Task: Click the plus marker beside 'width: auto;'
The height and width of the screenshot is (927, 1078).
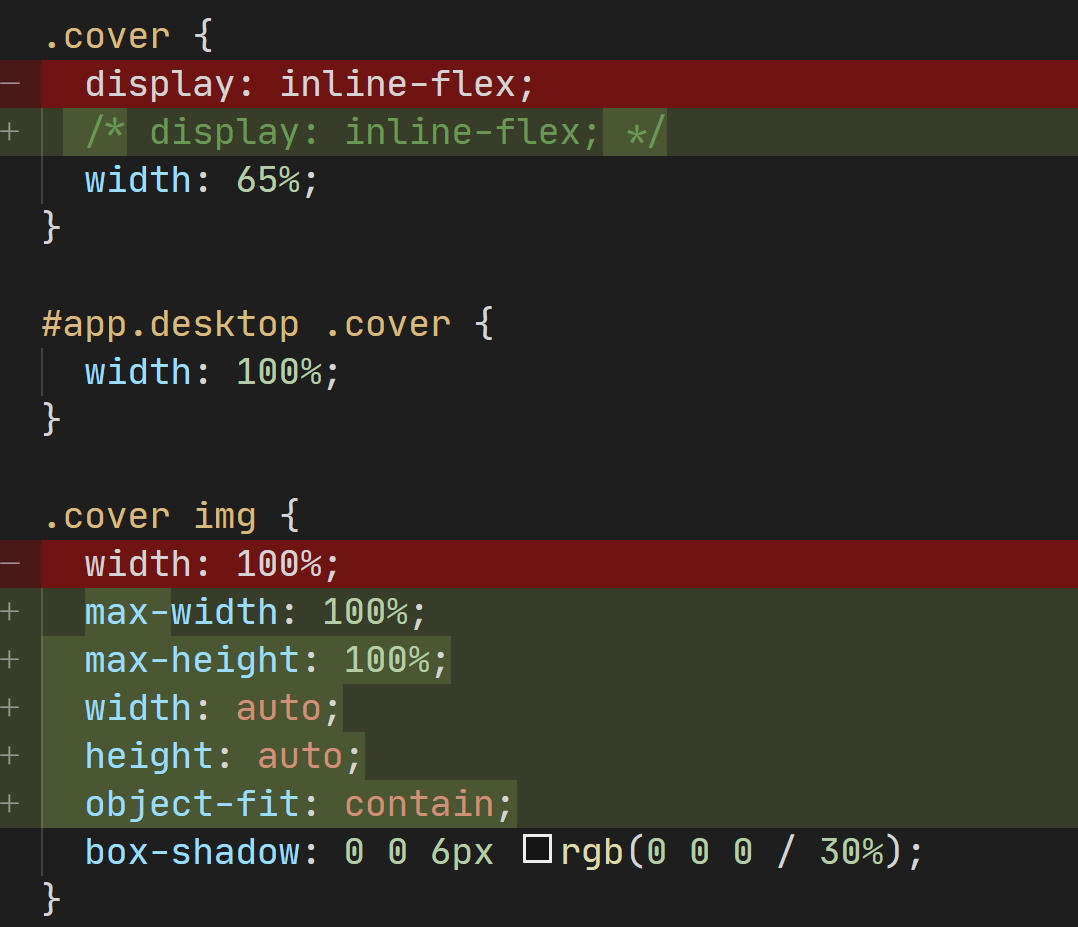Action: point(10,708)
